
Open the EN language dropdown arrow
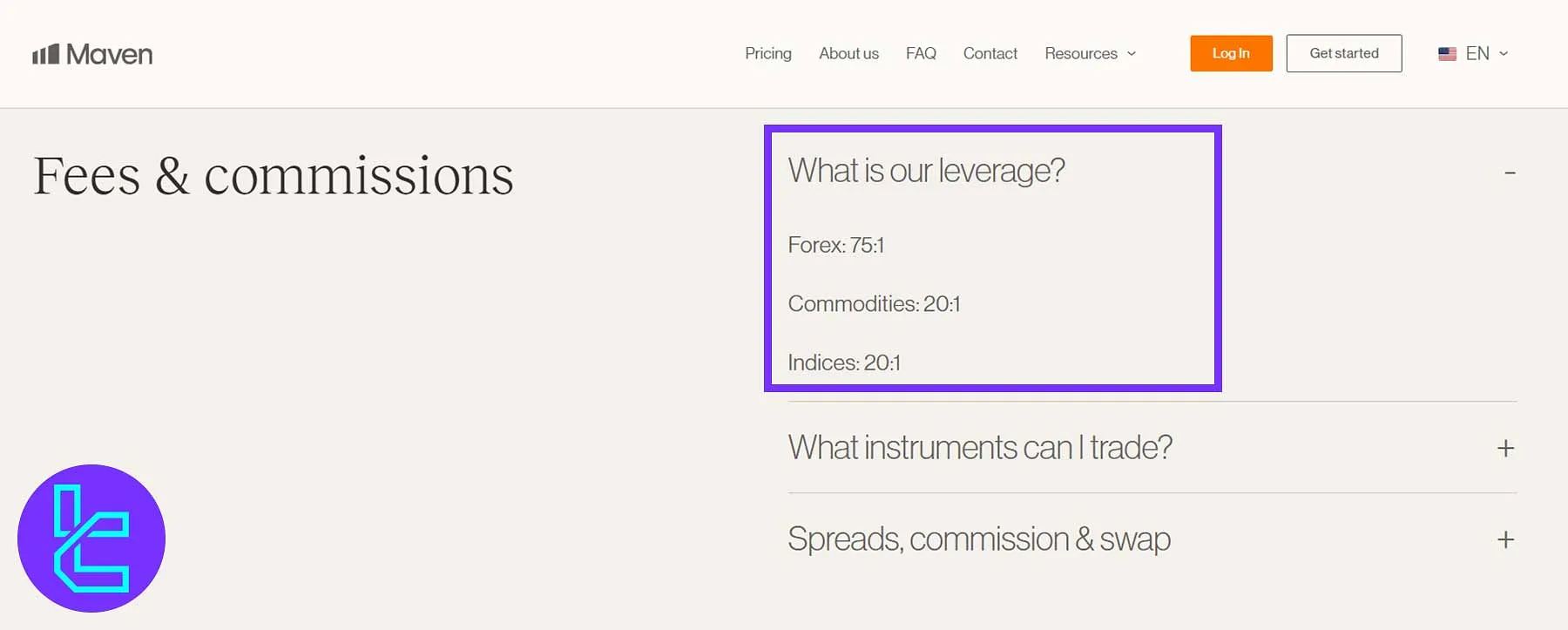pos(1504,54)
